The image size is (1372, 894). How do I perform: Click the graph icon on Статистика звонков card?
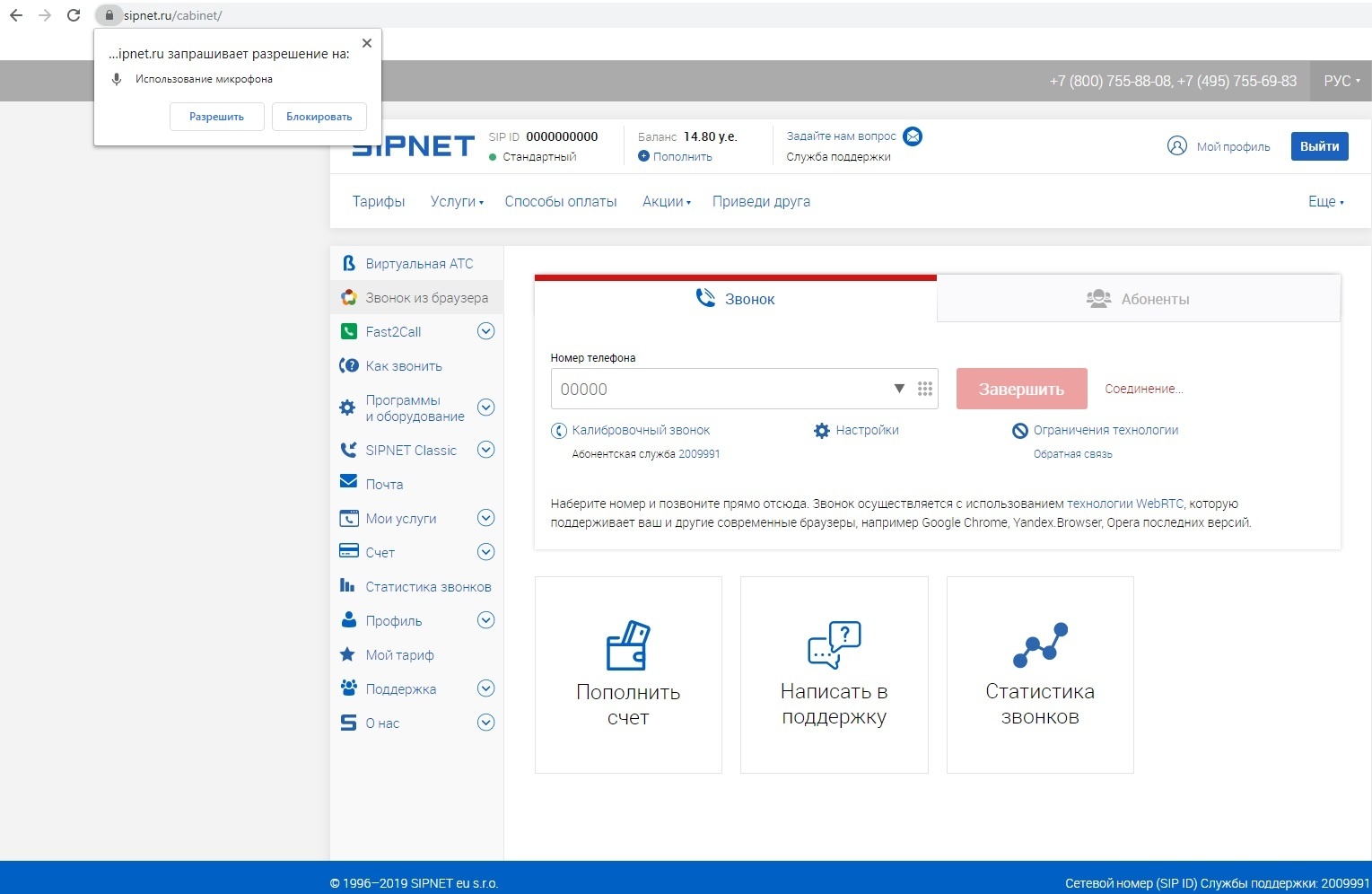[1040, 645]
